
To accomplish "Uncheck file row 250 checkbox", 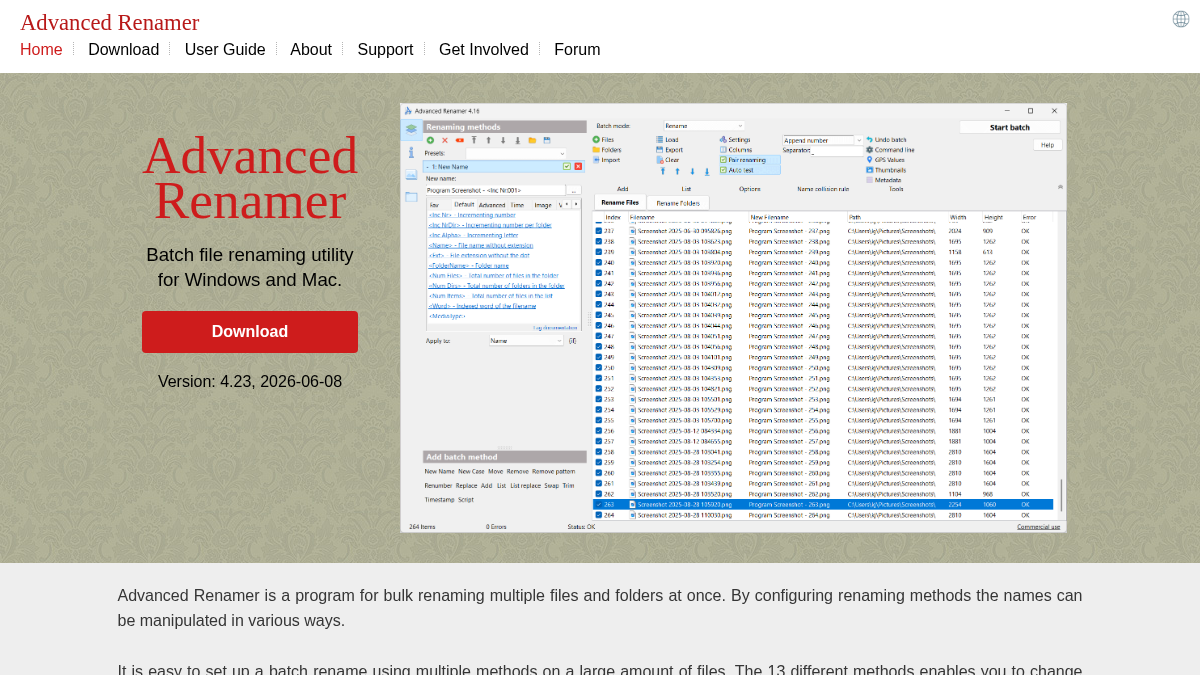I will click(599, 367).
